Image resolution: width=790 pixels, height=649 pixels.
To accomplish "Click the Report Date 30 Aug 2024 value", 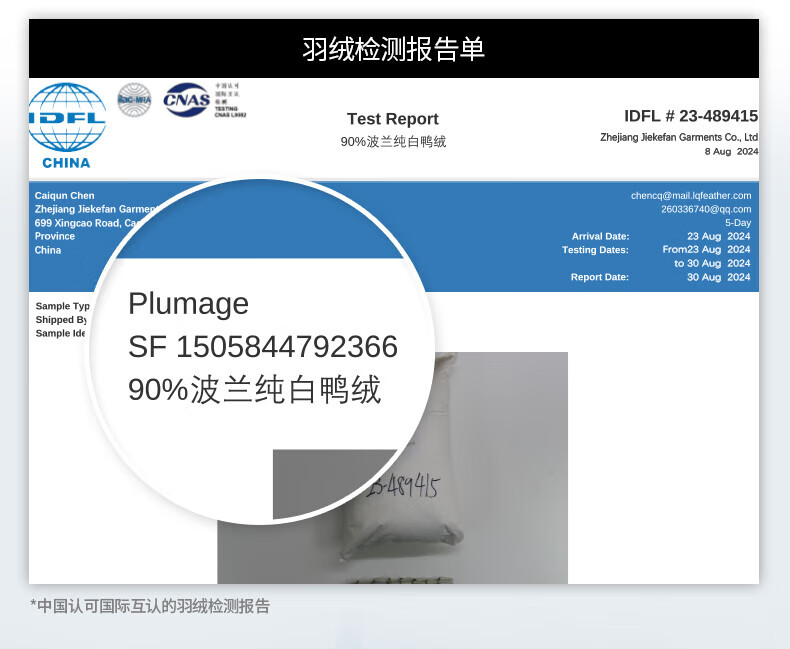I will coord(717,277).
